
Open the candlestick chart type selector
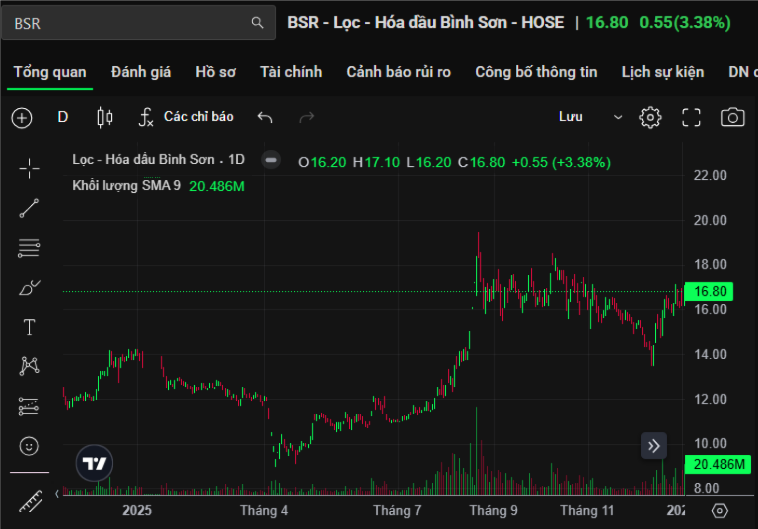pyautogui.click(x=104, y=117)
